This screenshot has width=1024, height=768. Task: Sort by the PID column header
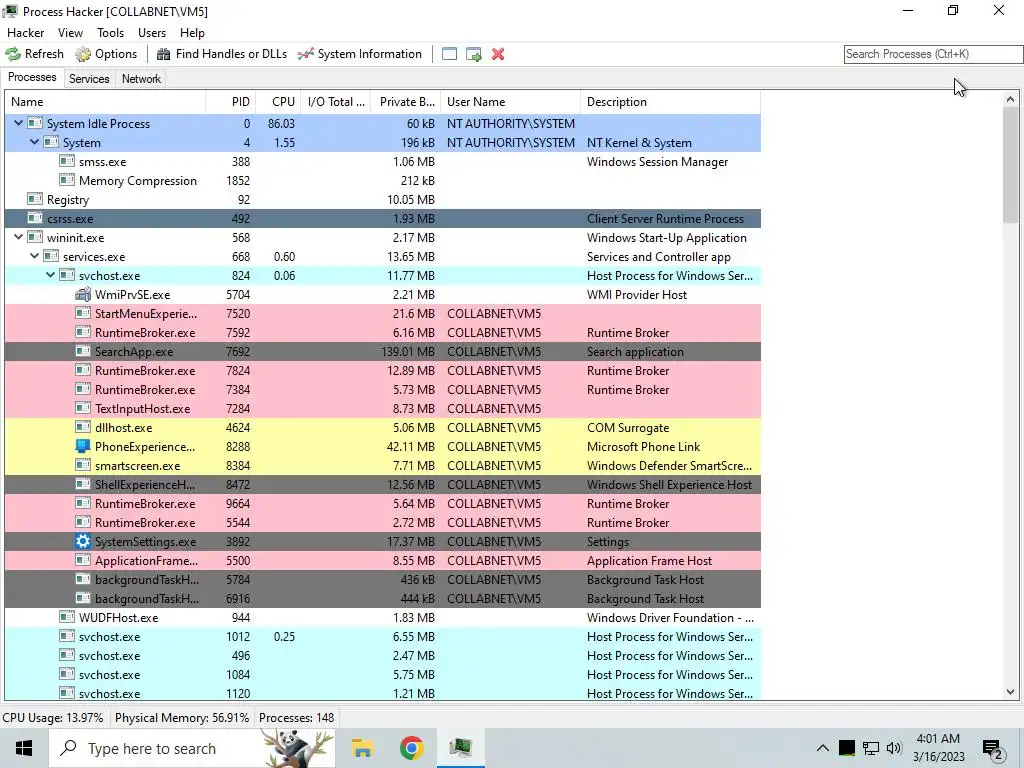(x=230, y=102)
